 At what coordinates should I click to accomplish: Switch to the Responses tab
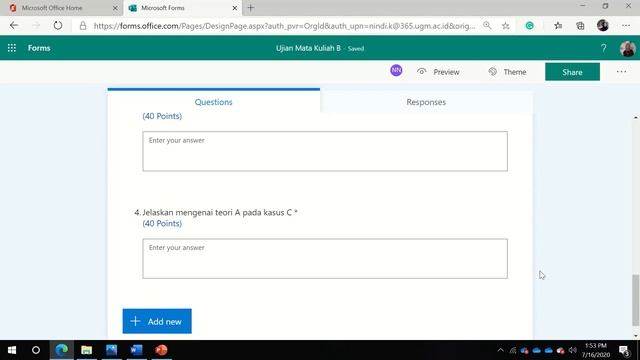pos(426,102)
